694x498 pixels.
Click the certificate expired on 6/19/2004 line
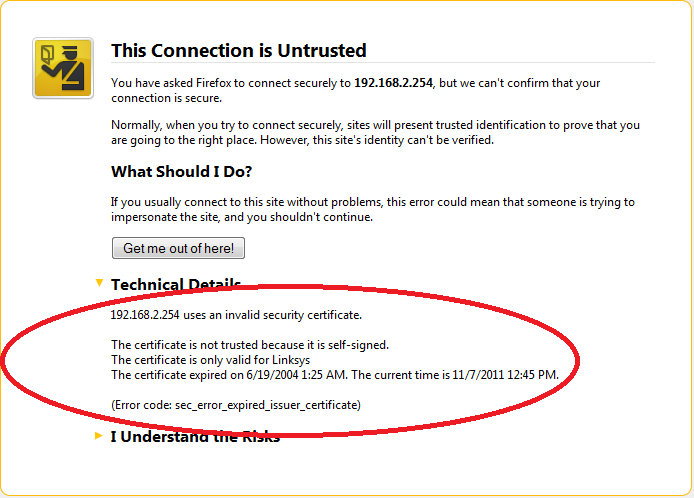(x=335, y=375)
